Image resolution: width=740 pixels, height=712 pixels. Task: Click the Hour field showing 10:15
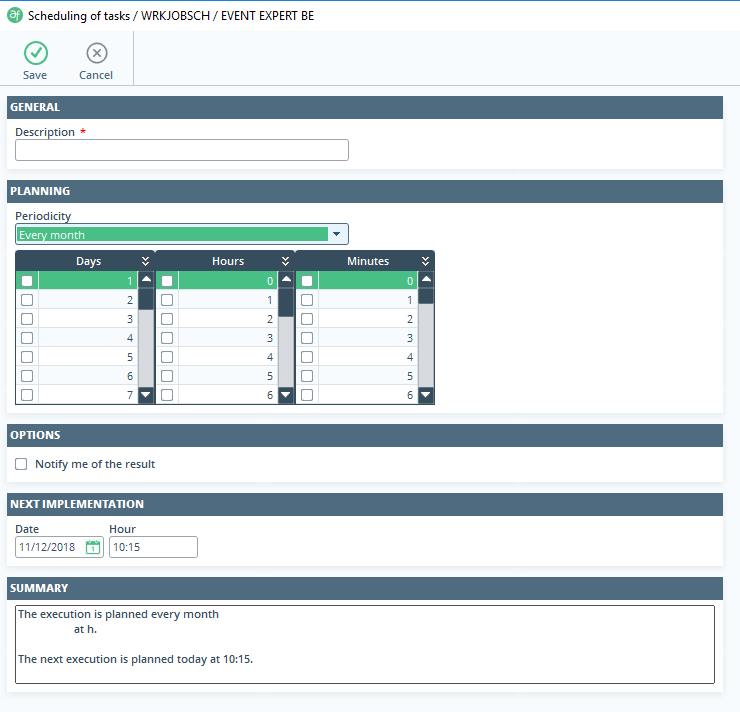(x=153, y=547)
